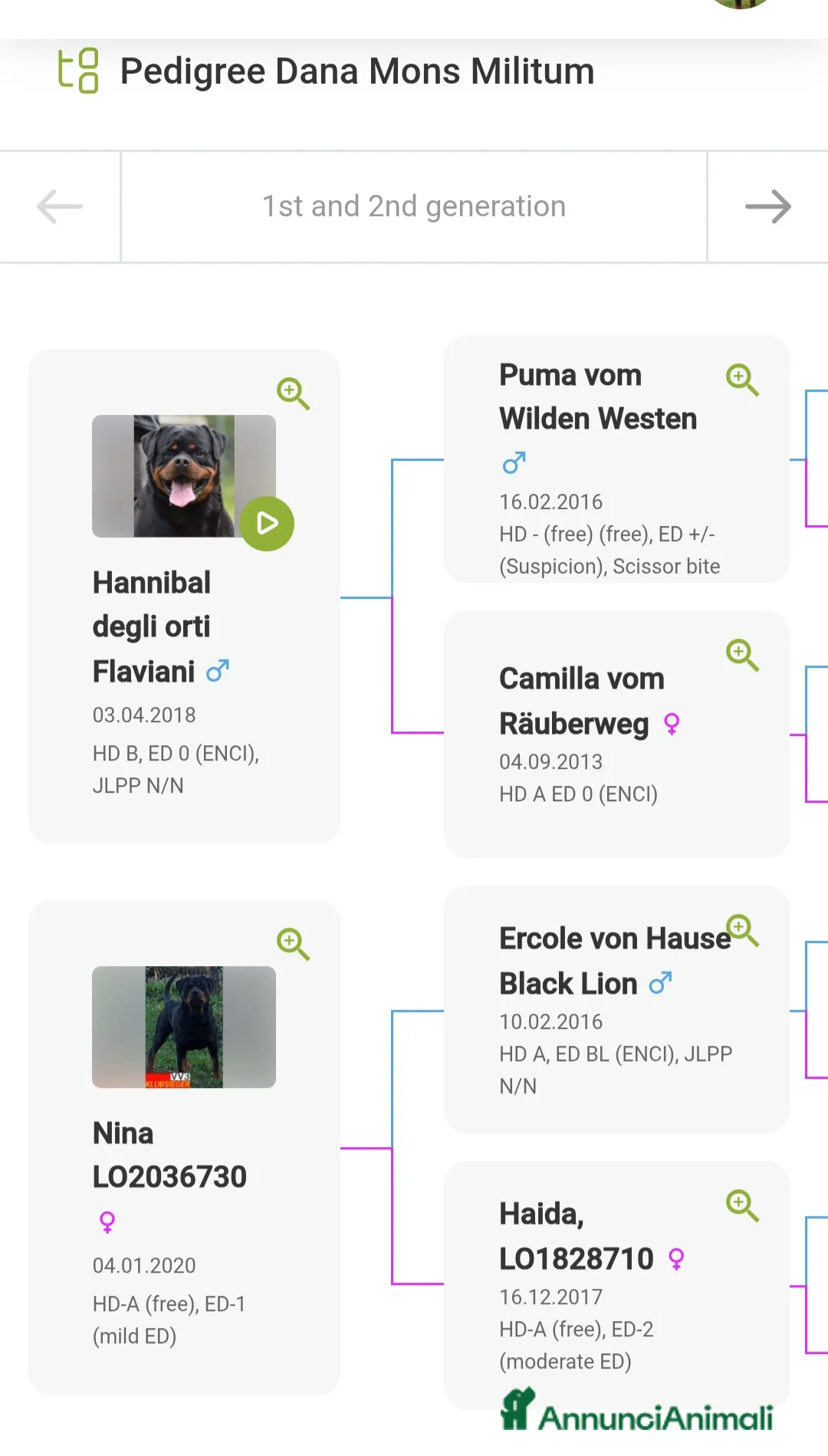Screen dimensions: 828x1456
Task: Click the male symbol beside Puma vom Wilden Westen
Action: tap(512, 462)
